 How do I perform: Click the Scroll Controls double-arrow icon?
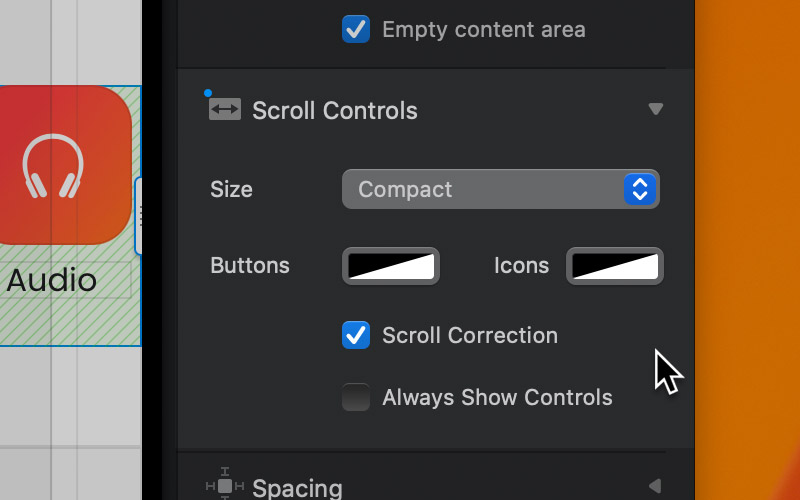pos(225,109)
